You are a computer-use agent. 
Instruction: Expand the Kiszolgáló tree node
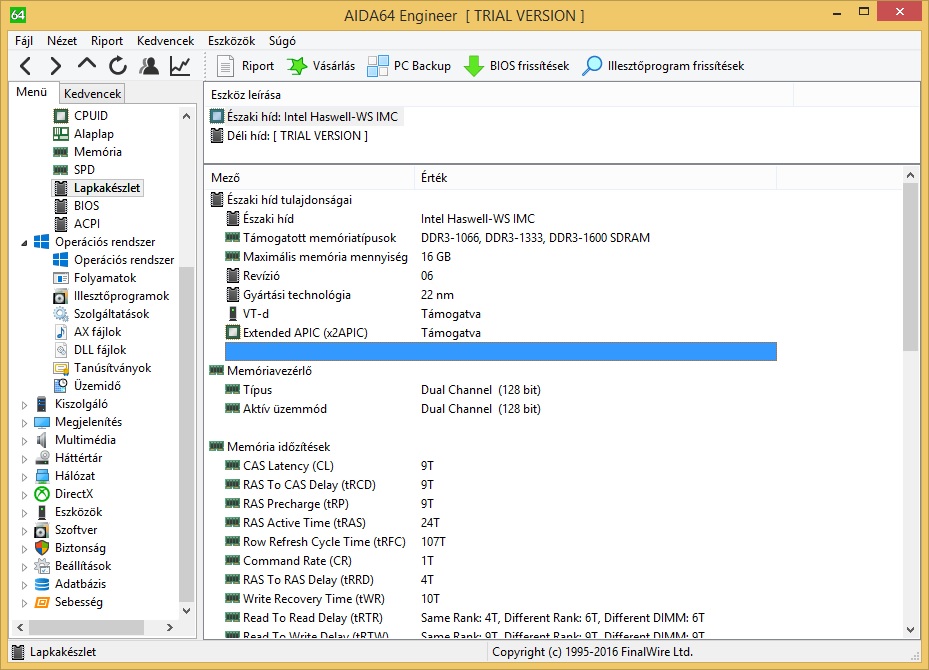24,405
